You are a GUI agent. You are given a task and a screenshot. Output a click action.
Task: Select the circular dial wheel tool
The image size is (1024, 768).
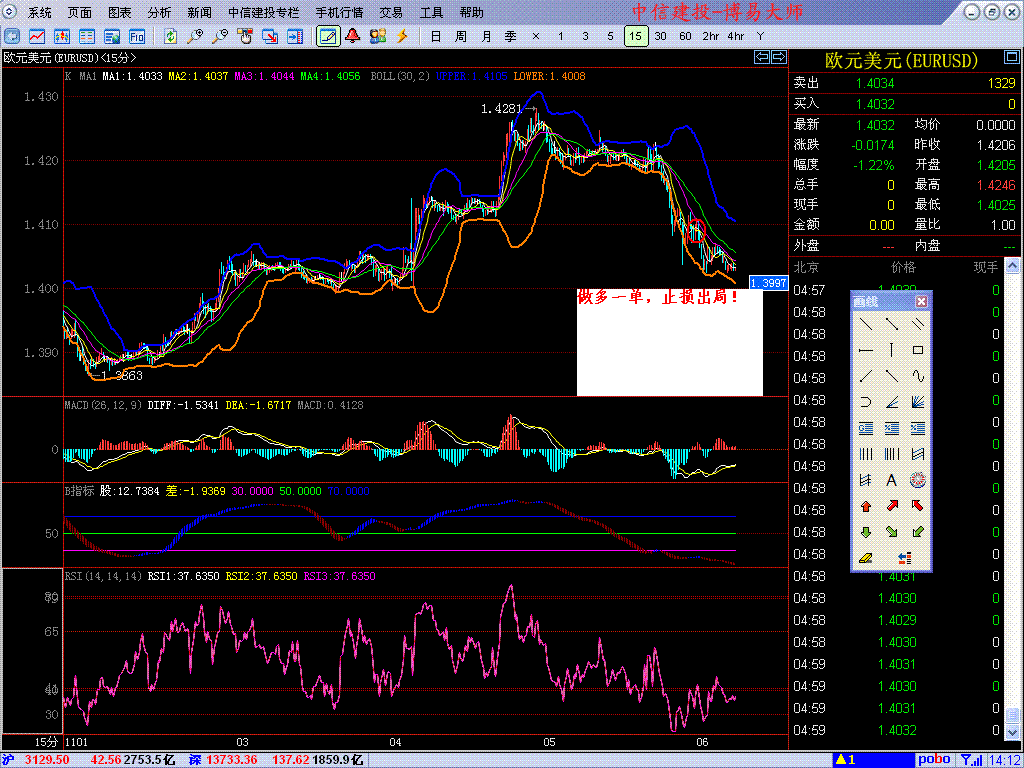point(918,481)
